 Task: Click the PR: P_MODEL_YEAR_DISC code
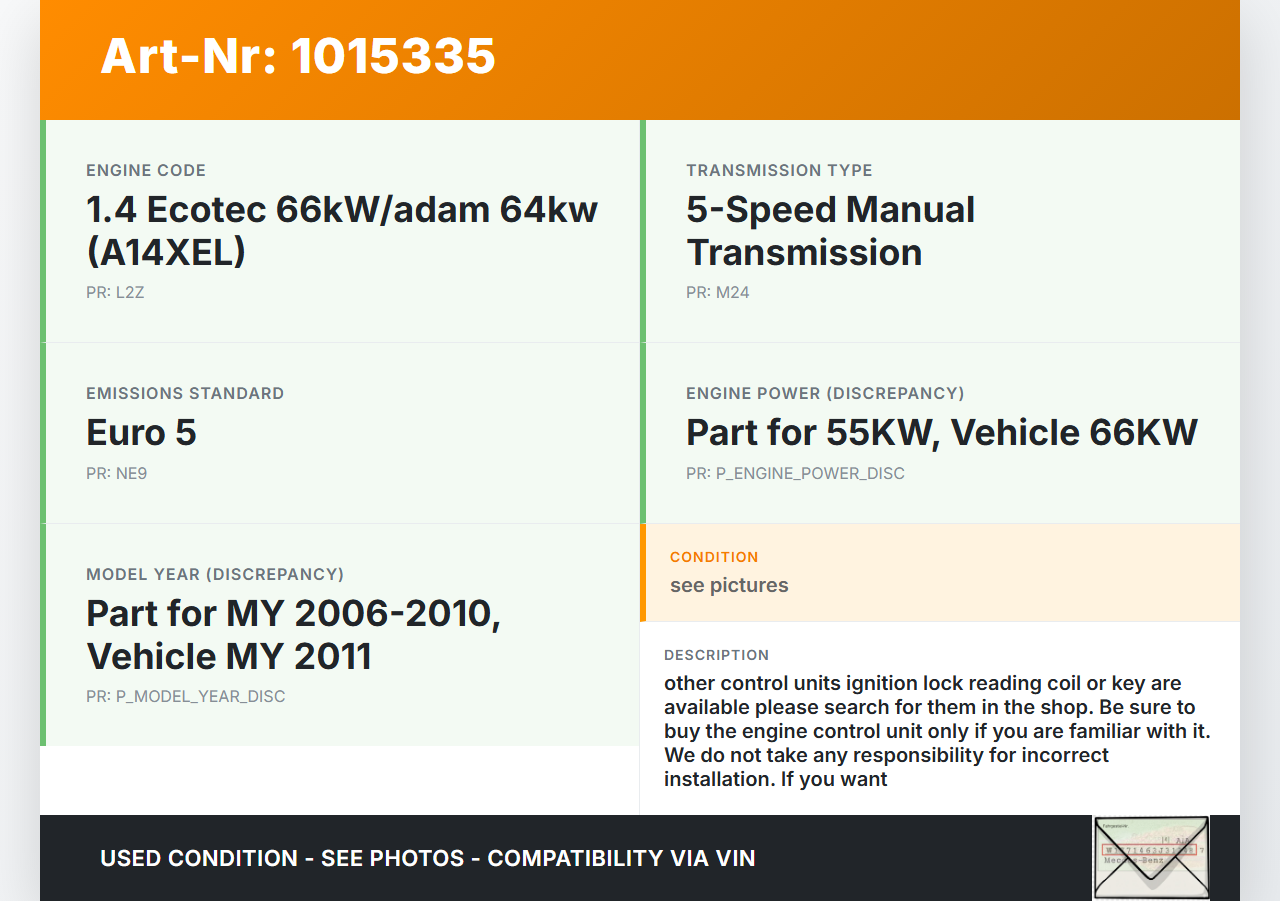[185, 696]
